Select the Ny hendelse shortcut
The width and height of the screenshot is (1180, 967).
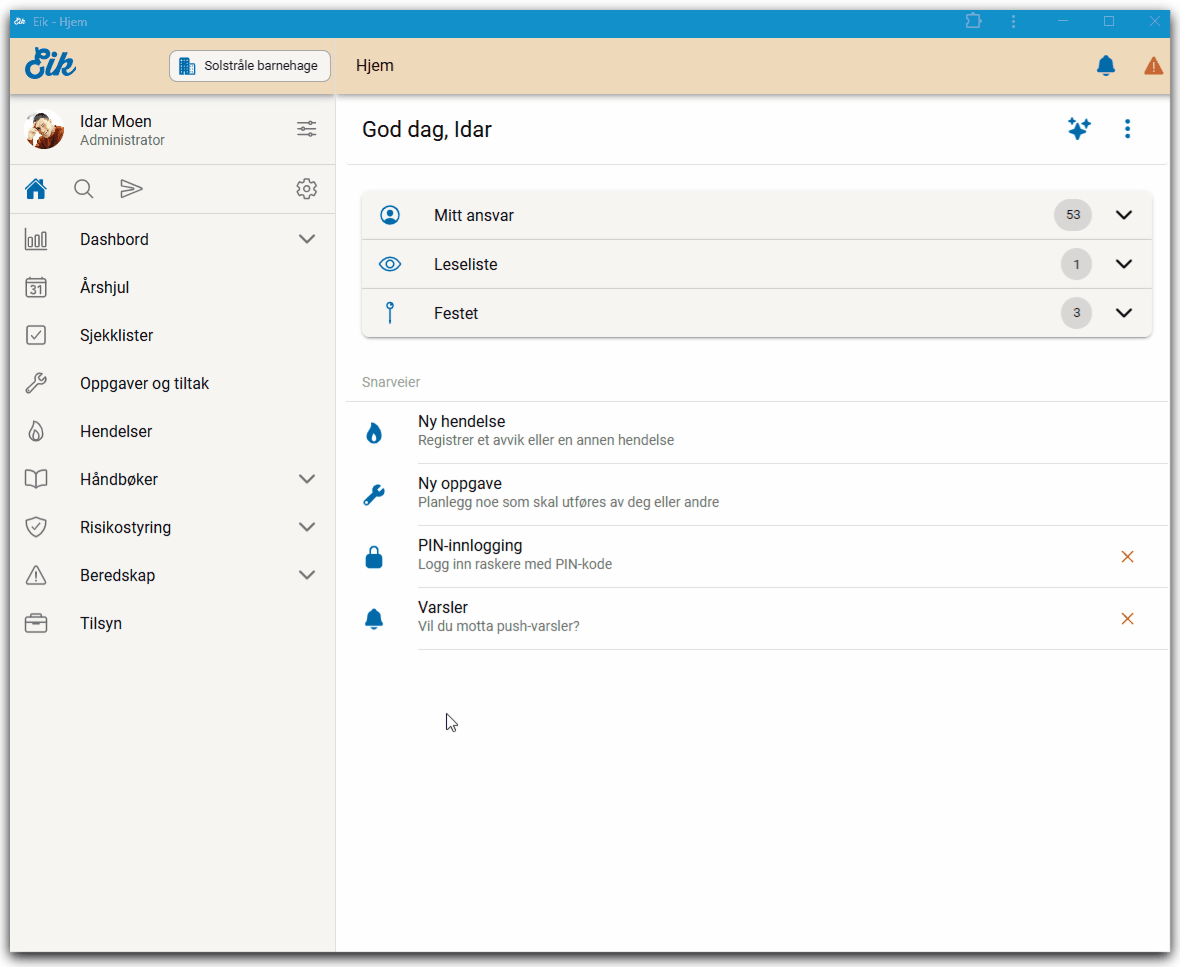pos(461,430)
